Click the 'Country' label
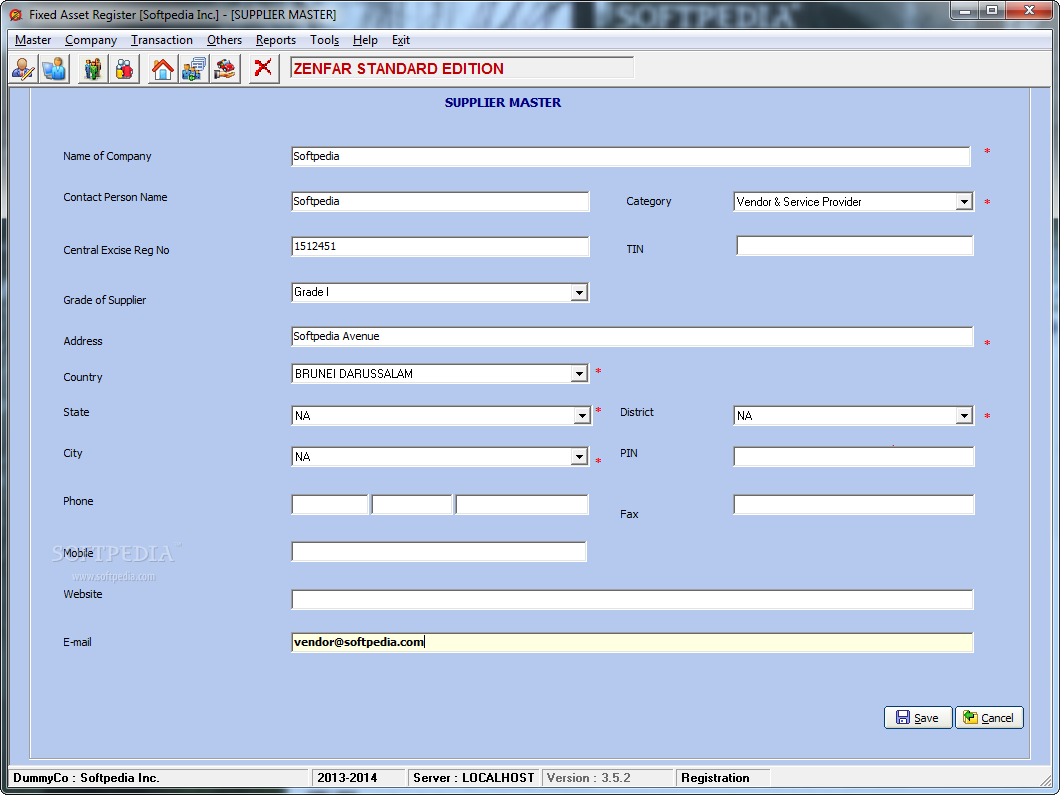Screen dimensions: 1060x795 (x=82, y=377)
